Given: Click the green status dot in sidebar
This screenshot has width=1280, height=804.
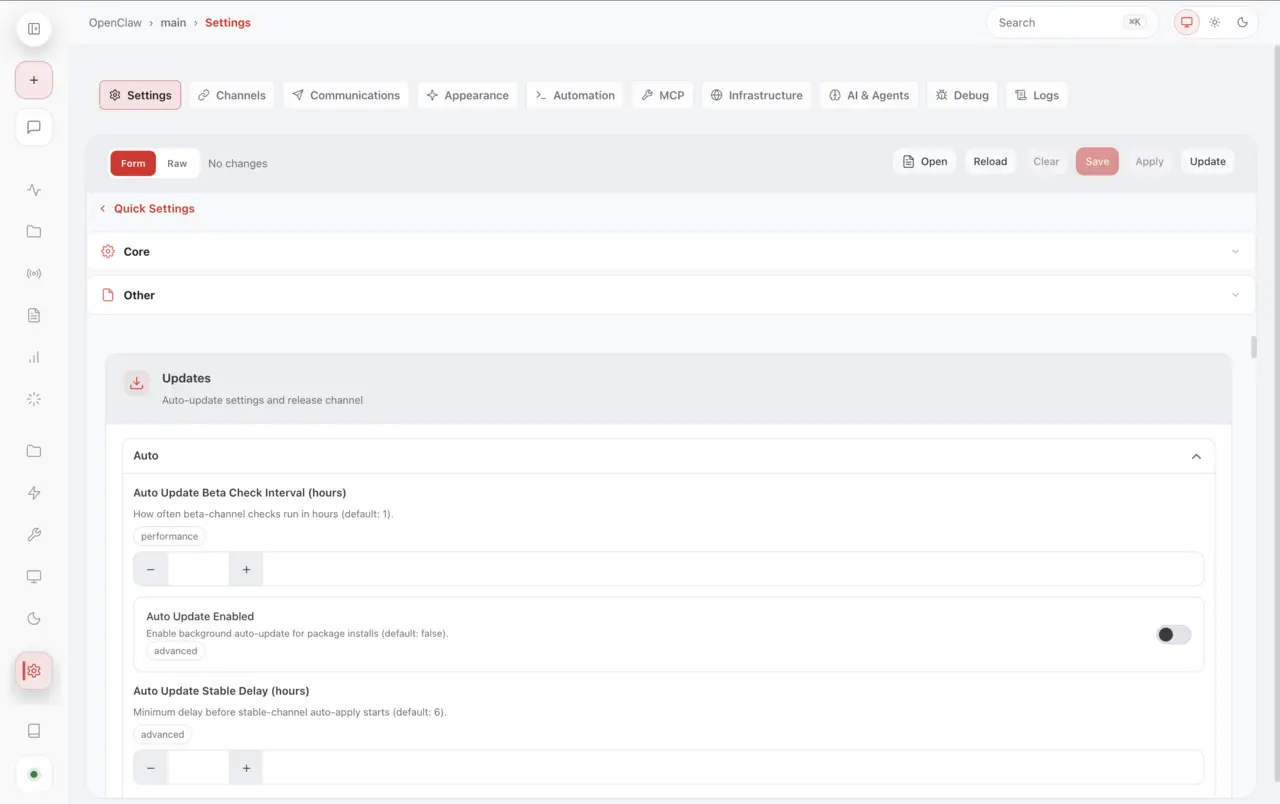Looking at the screenshot, I should (34, 774).
